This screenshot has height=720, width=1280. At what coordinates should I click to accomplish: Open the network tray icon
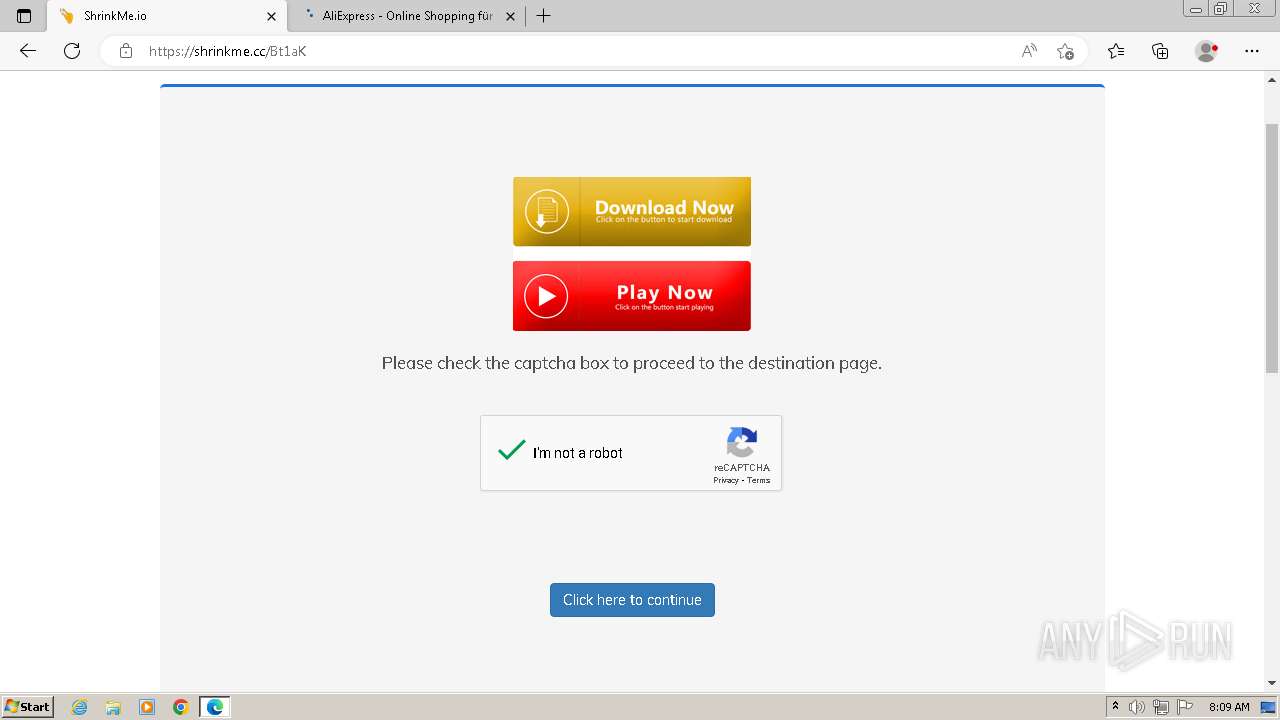[x=1160, y=707]
